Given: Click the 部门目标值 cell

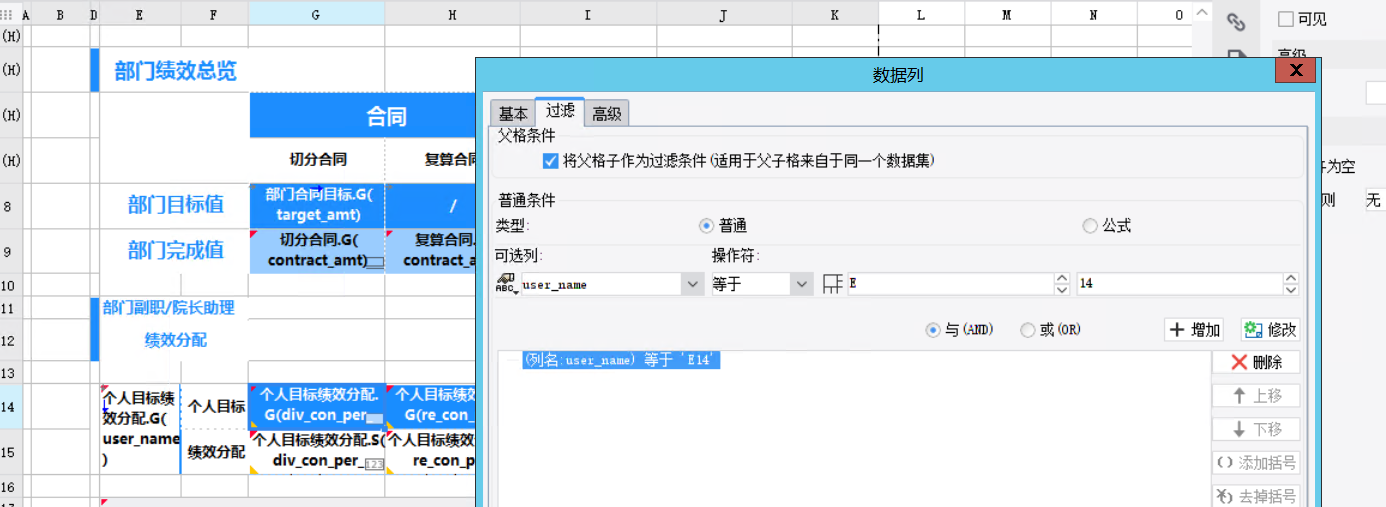Looking at the screenshot, I should (175, 205).
